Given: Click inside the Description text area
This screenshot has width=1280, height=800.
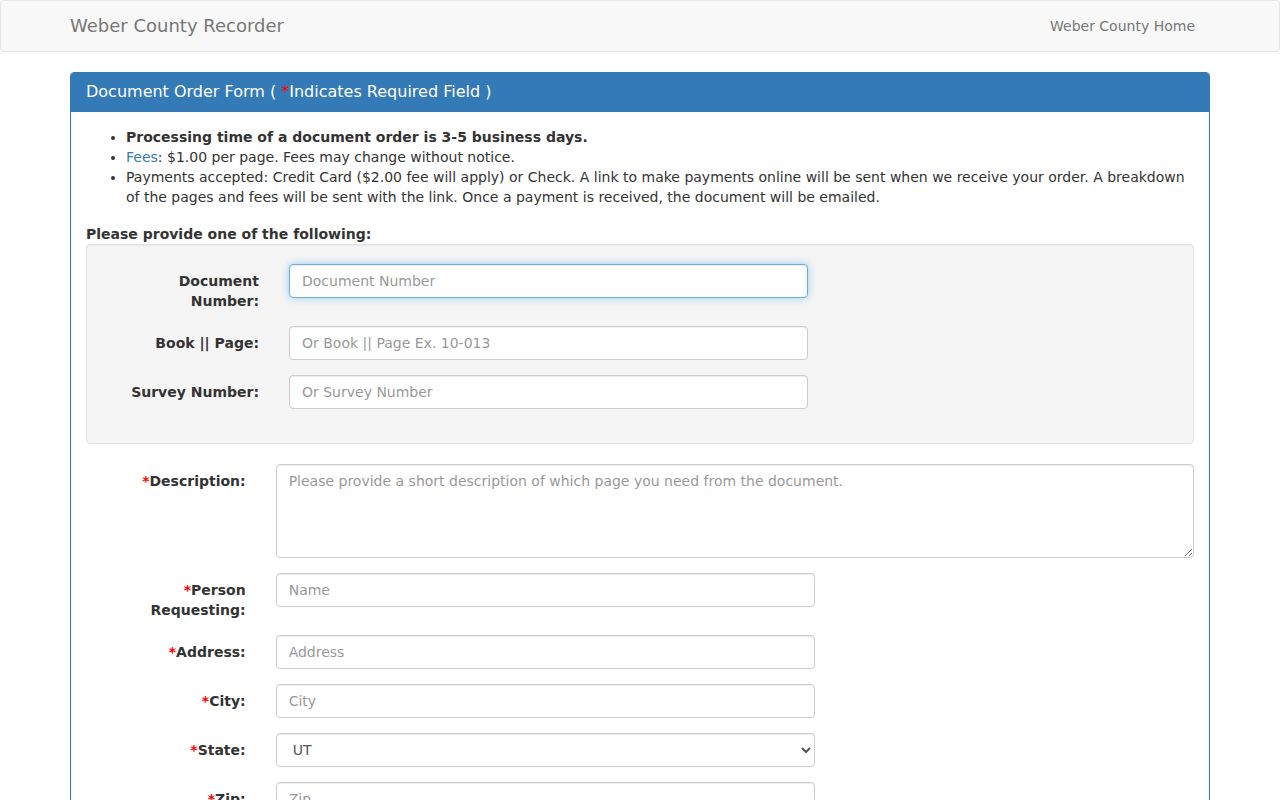Looking at the screenshot, I should point(735,511).
